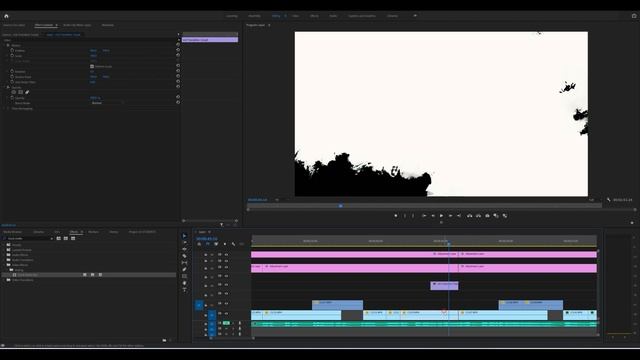
Task: Open timeline display settings wrench
Action: (233, 244)
